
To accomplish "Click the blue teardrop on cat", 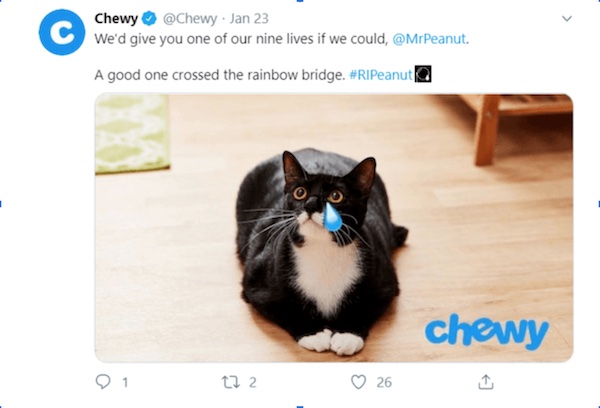I will pos(332,217).
